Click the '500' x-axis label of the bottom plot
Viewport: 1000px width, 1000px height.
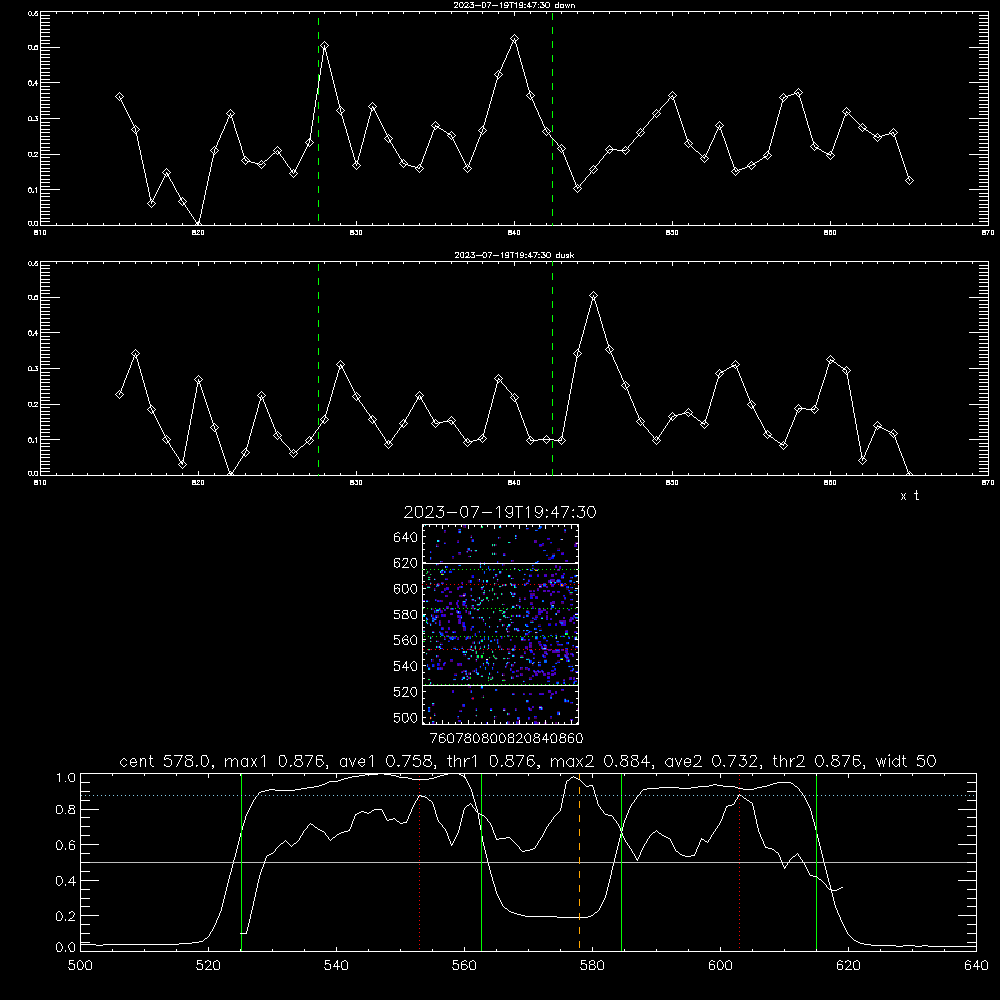80,966
